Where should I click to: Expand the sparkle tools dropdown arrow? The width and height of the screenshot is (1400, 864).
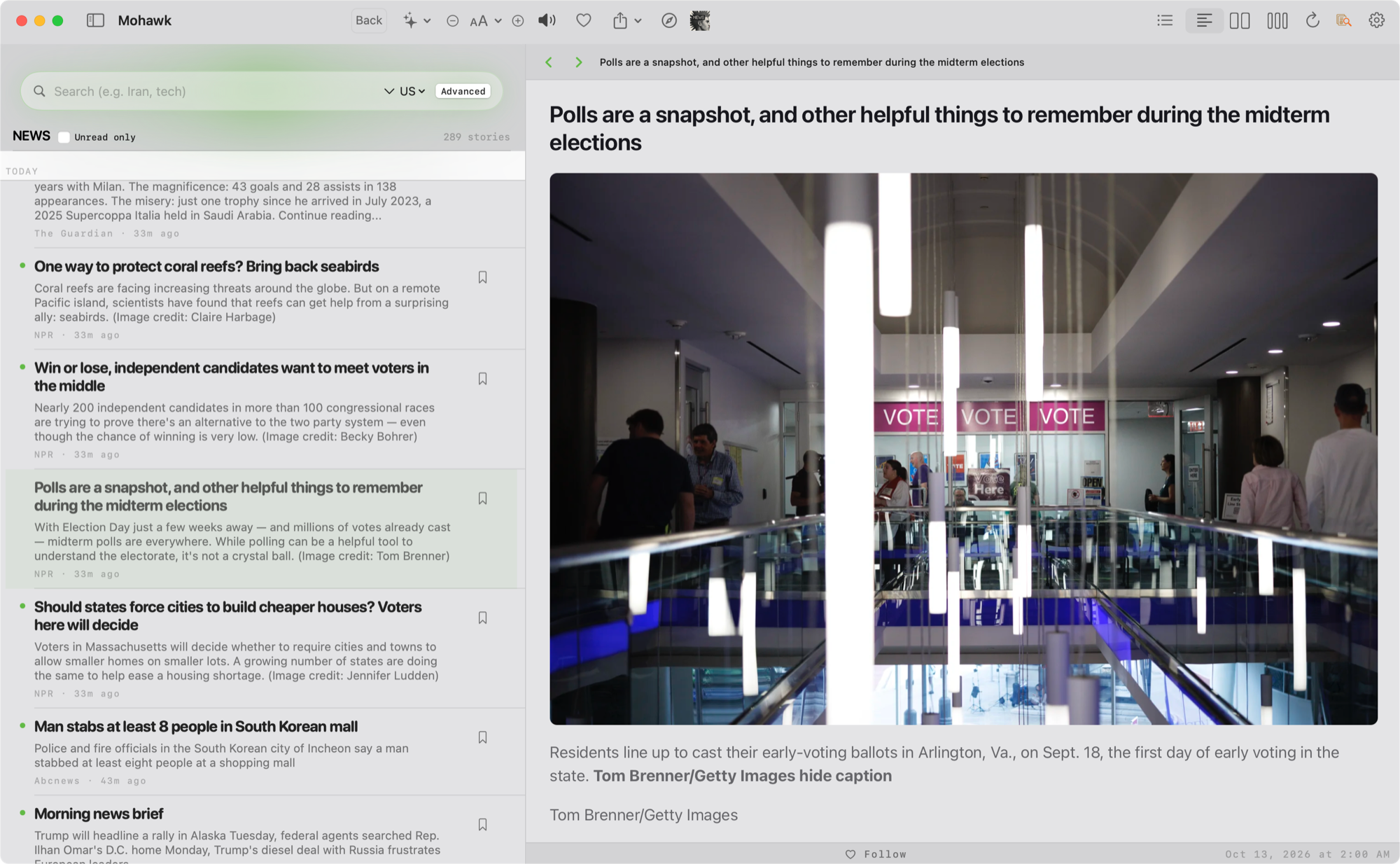pyautogui.click(x=427, y=21)
